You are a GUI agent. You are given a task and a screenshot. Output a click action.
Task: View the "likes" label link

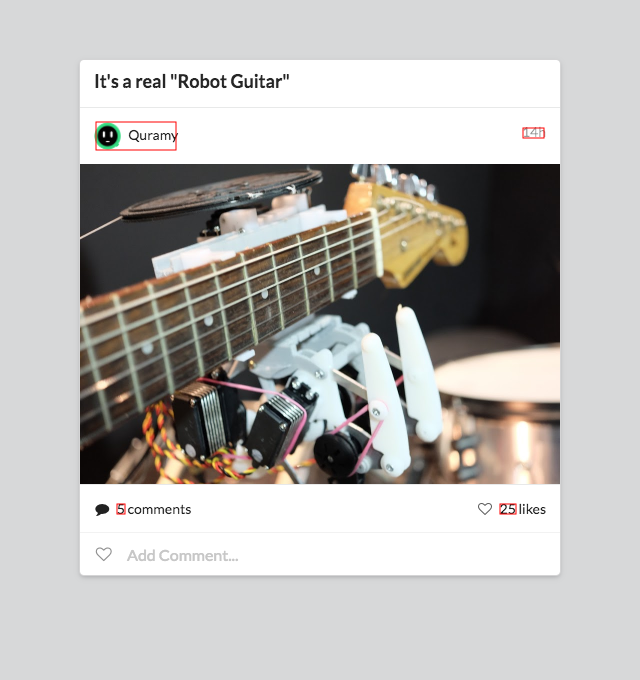click(532, 509)
